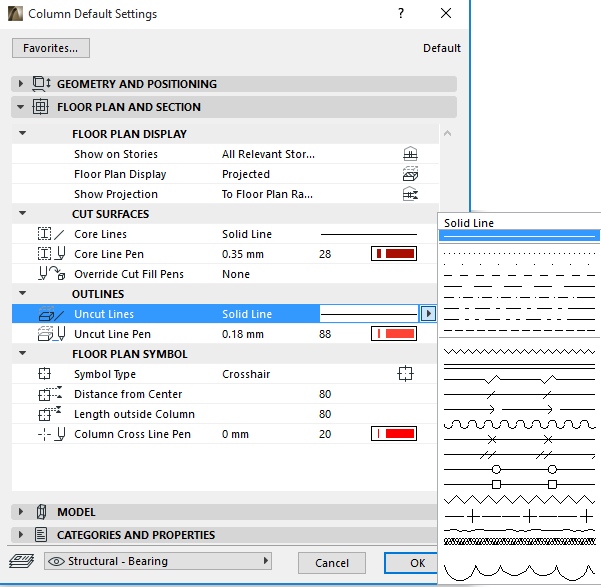Viewport: 601px width, 587px height.
Task: Click the Symbol Type row icon
Action: 44,374
